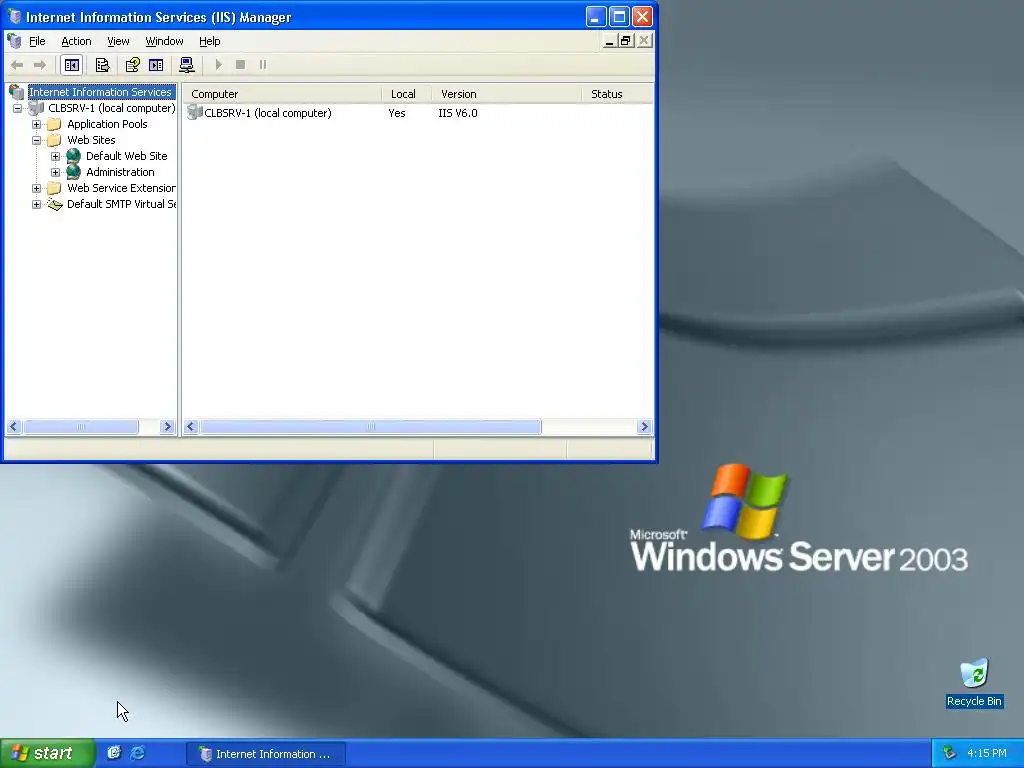1024x768 pixels.
Task: Collapse the CLBSRV-1 (local computer) node
Action: tap(18, 108)
